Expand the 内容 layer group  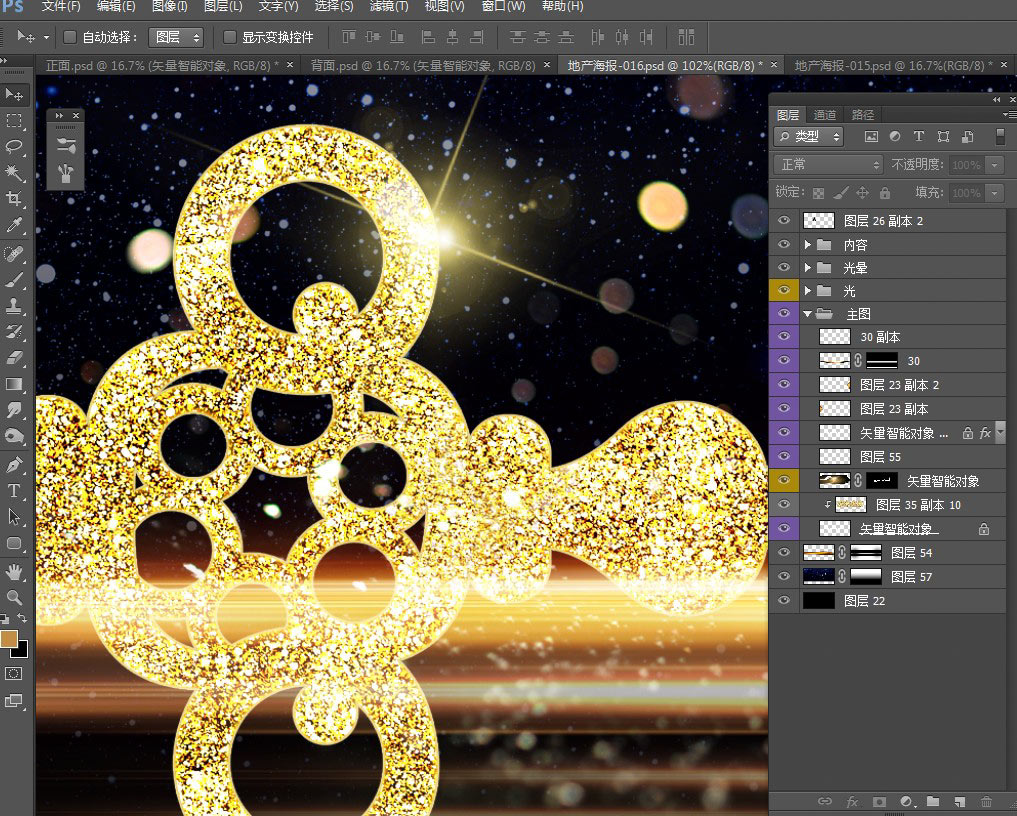pyautogui.click(x=808, y=245)
